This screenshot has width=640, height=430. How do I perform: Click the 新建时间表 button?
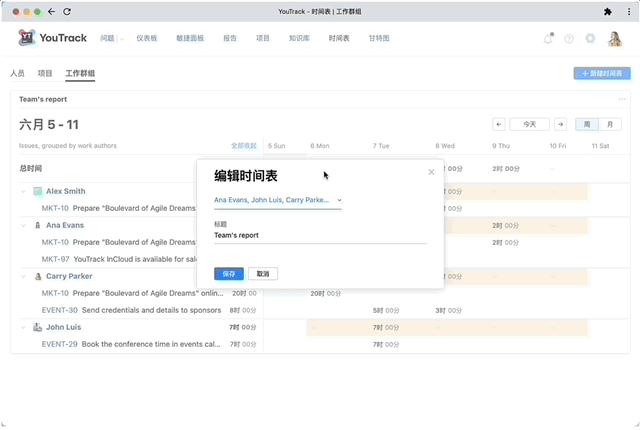point(602,73)
